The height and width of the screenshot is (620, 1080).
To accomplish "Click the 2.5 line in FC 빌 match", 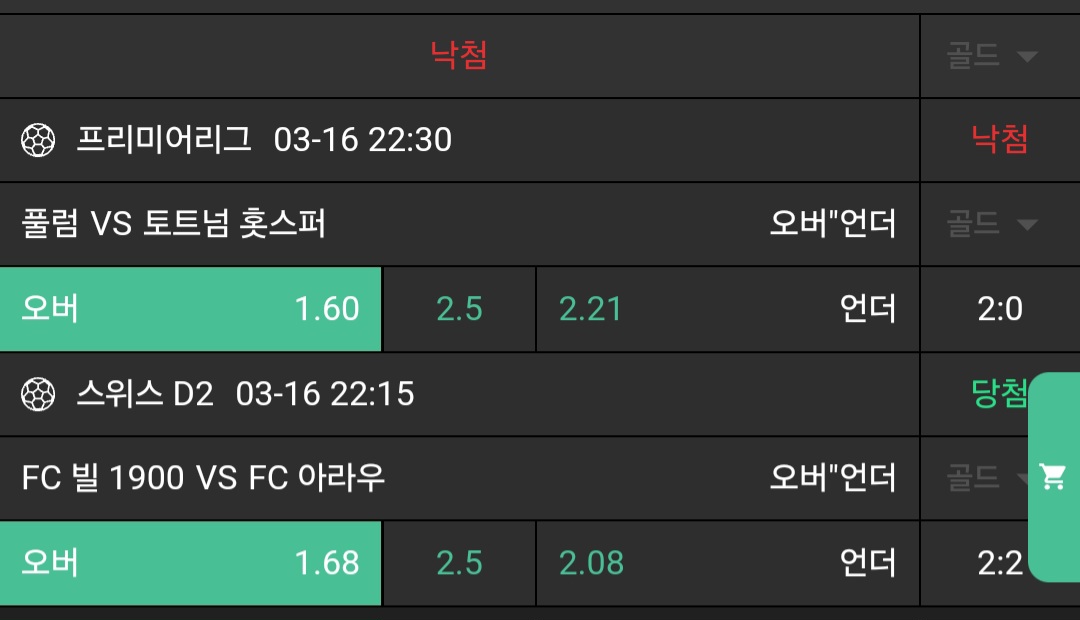I will tap(459, 563).
